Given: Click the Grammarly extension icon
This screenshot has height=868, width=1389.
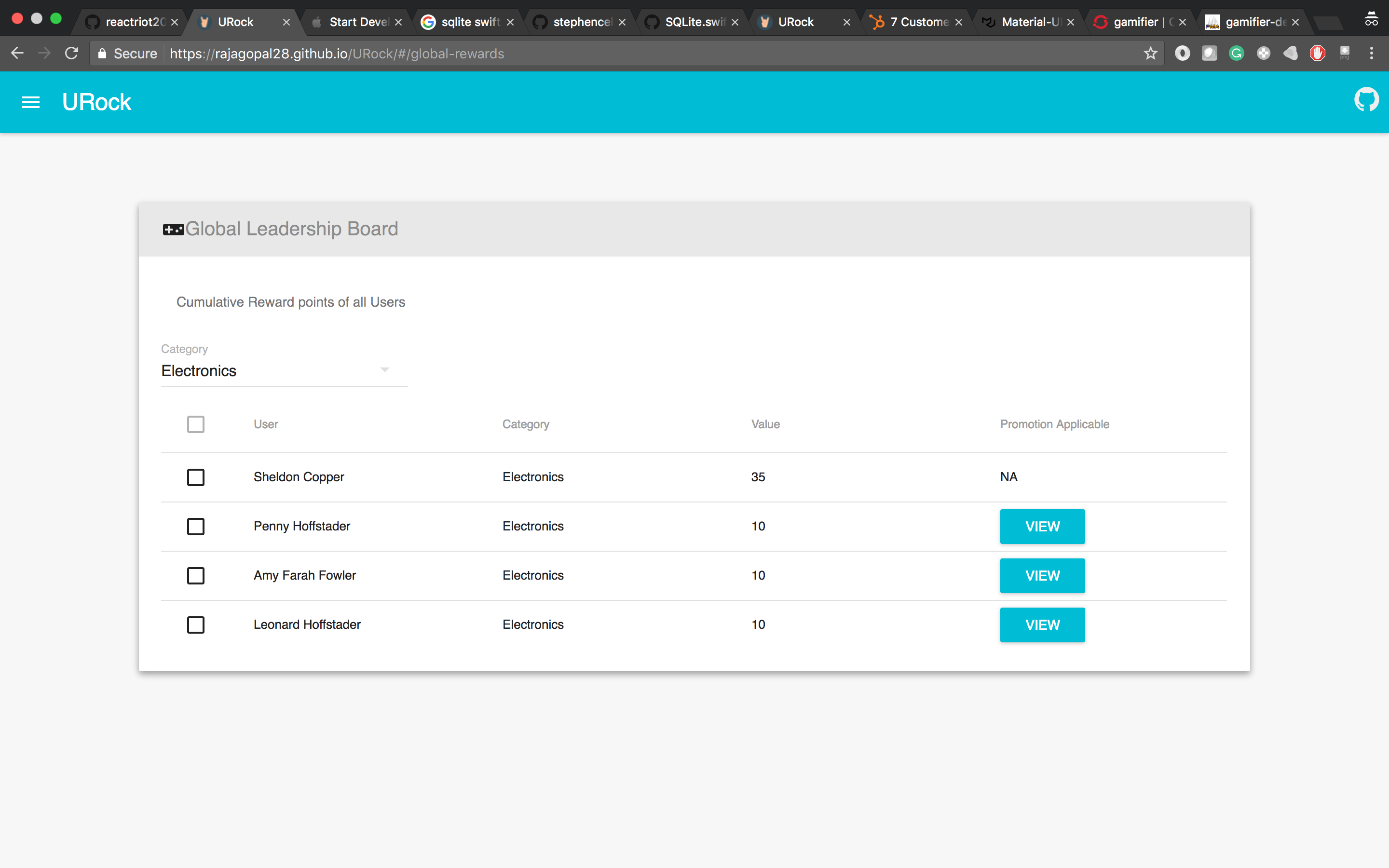Looking at the screenshot, I should (x=1236, y=54).
